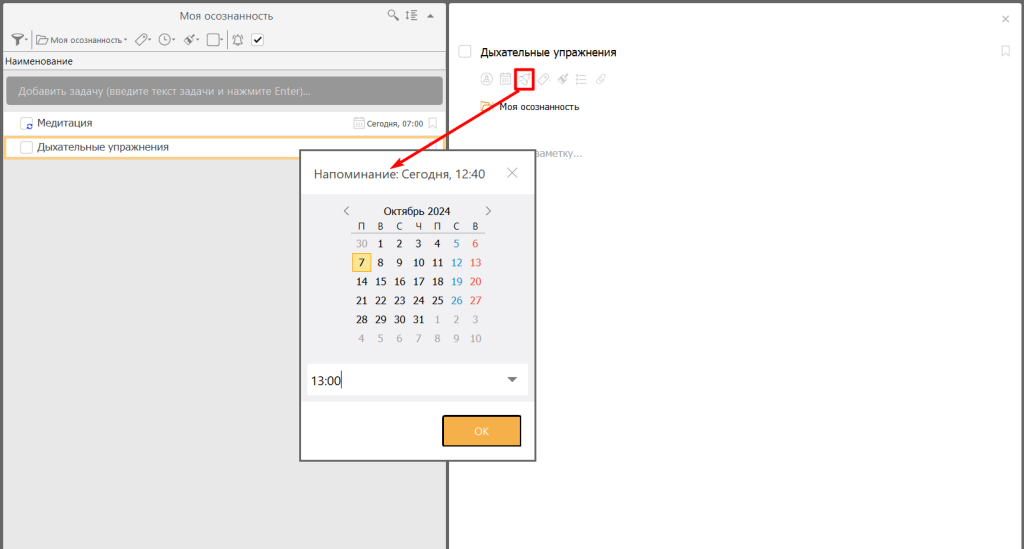Bookmark the Медитация task in the list
Screen dimensions: 1024x549
click(433, 123)
